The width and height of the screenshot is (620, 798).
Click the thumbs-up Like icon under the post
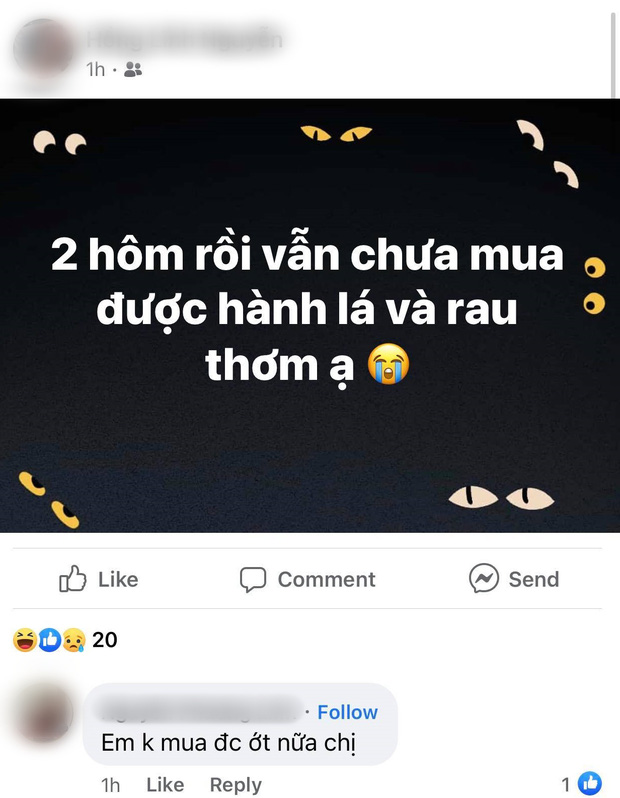(x=73, y=579)
